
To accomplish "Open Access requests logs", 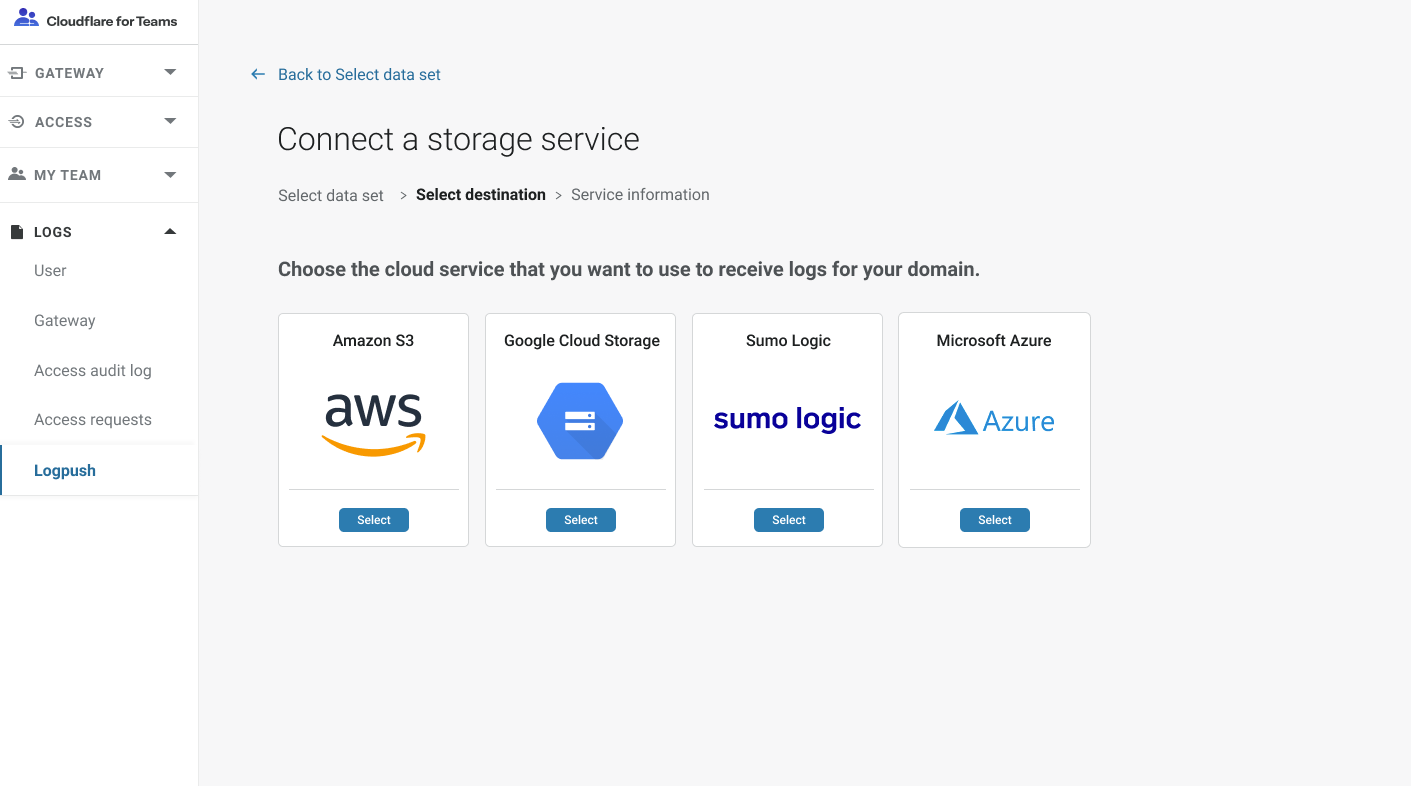I will click(93, 420).
